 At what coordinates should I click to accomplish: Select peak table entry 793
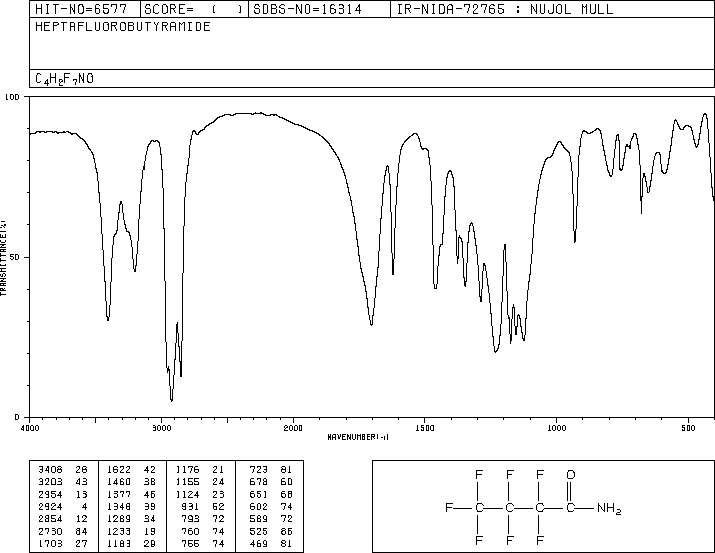[x=190, y=519]
